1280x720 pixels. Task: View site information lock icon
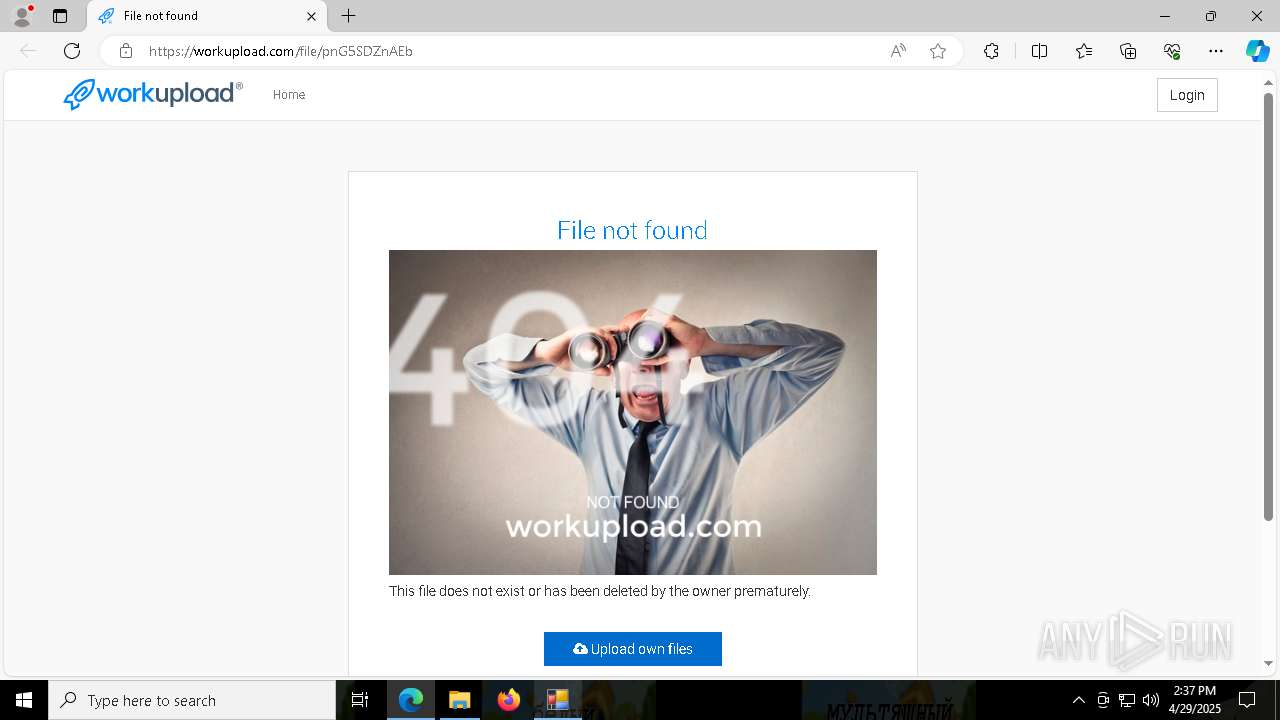pyautogui.click(x=125, y=51)
